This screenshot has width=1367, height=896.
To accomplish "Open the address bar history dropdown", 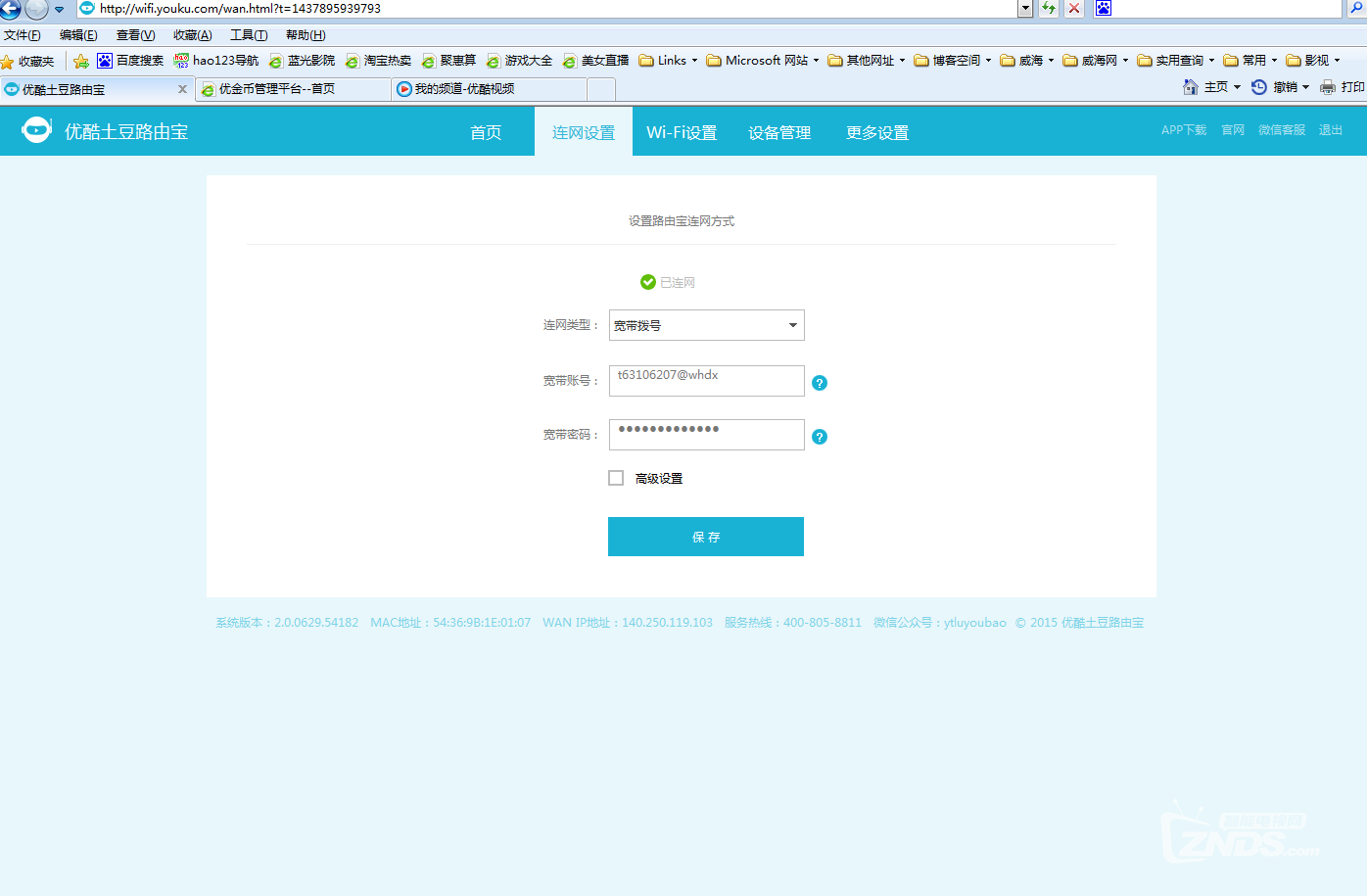I will pyautogui.click(x=1025, y=8).
